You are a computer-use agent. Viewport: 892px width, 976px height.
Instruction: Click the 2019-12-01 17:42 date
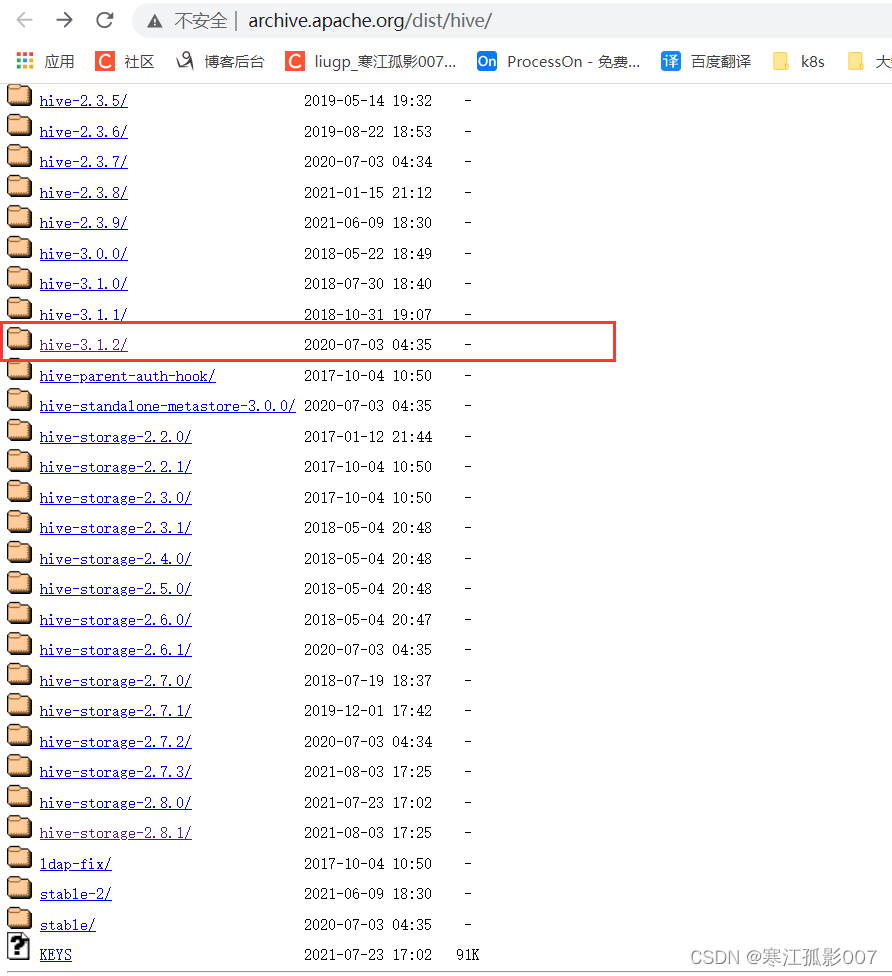(x=368, y=711)
